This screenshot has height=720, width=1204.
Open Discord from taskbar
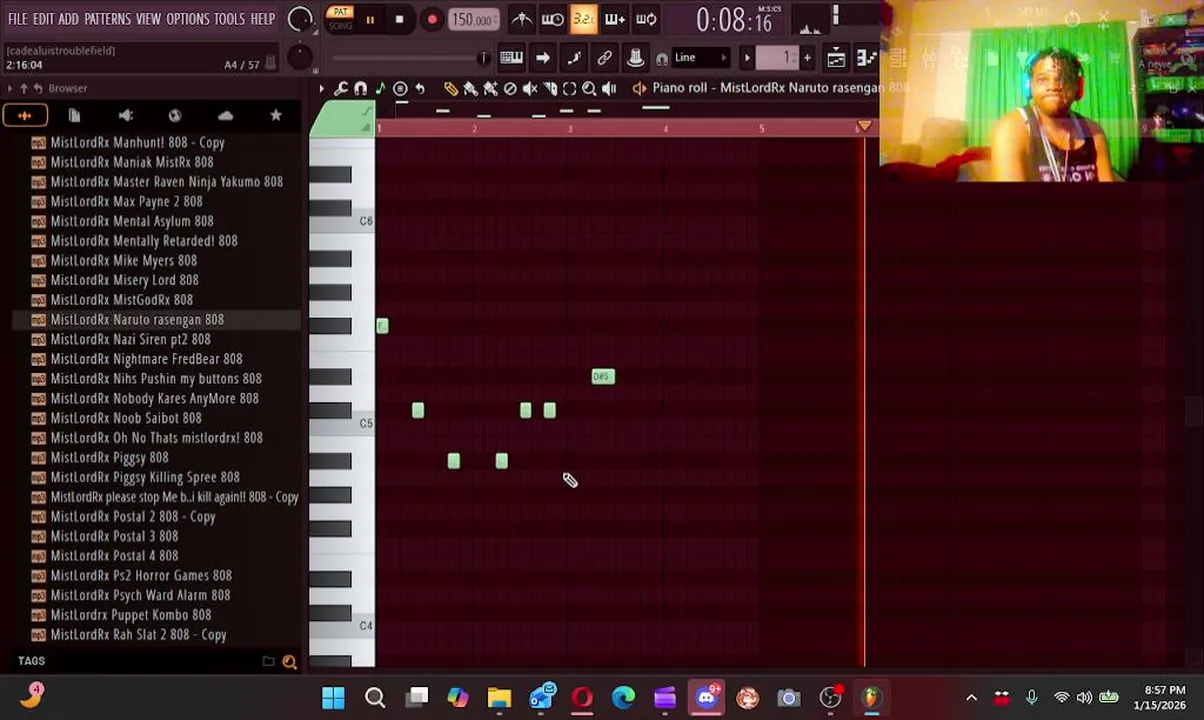click(x=707, y=697)
